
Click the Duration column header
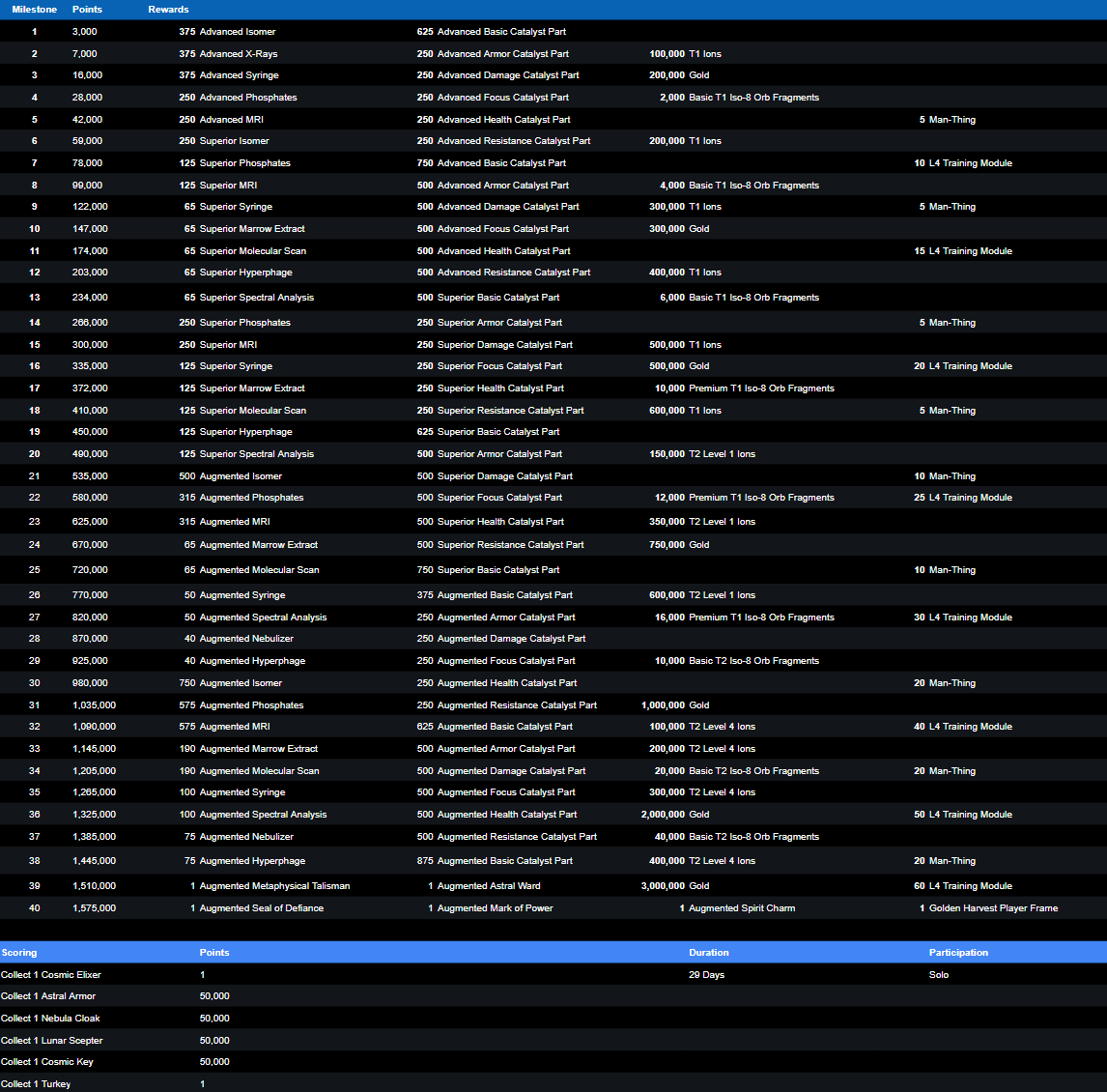(x=708, y=953)
